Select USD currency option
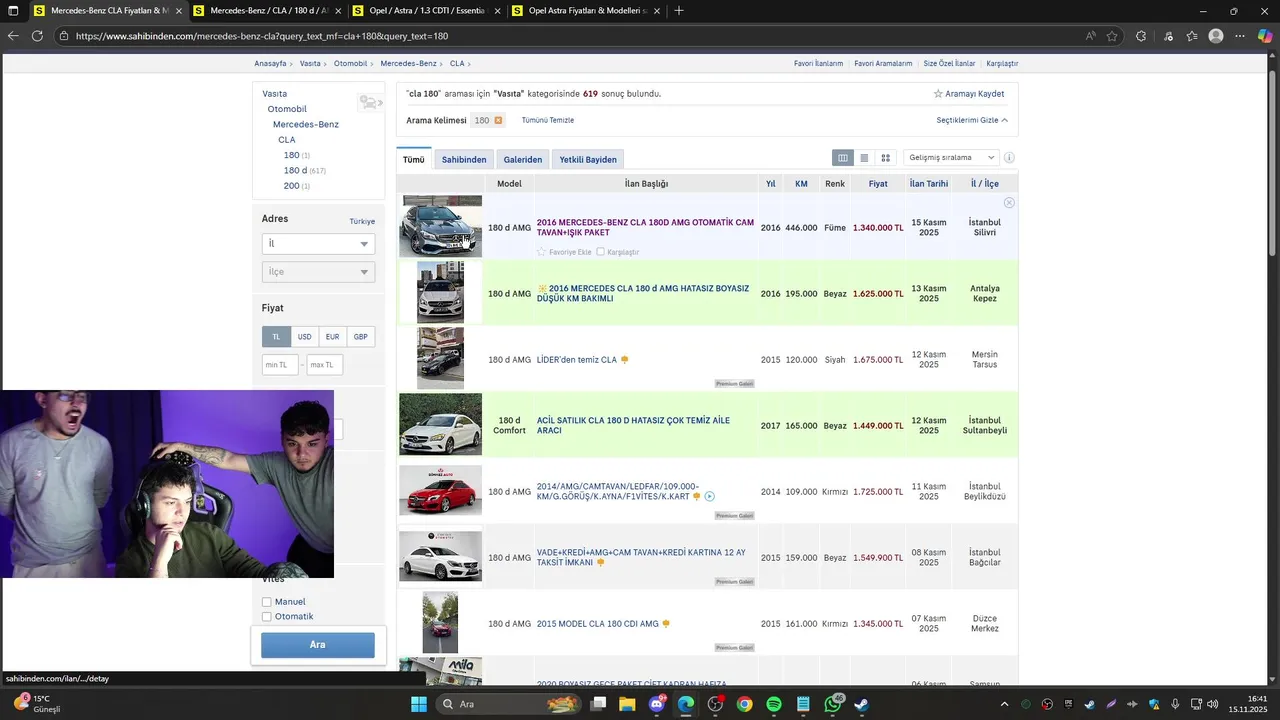1280x720 pixels. pyautogui.click(x=304, y=337)
